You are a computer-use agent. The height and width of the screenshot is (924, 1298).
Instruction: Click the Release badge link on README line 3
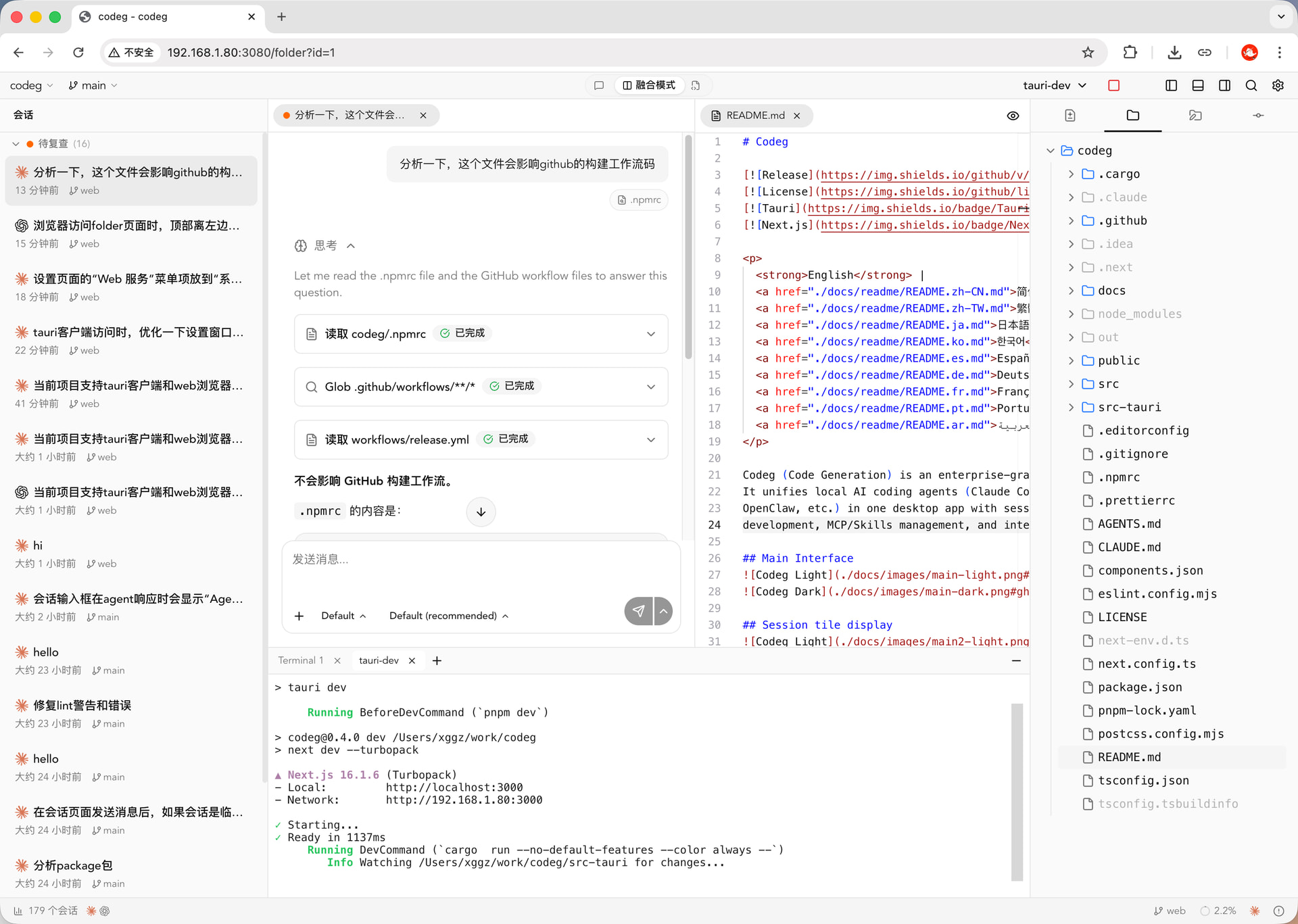(924, 175)
